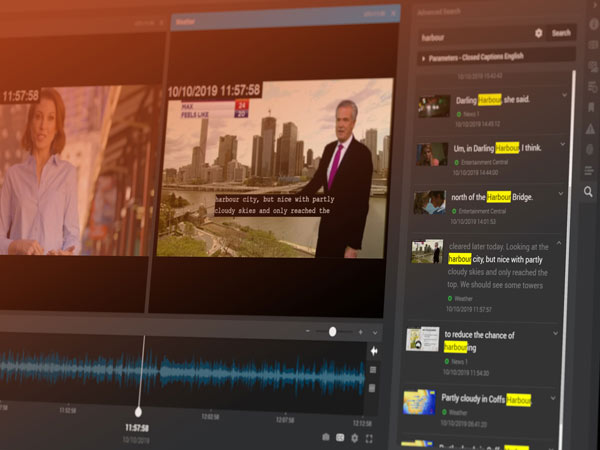Open player settings gear below the timeline

tap(355, 438)
